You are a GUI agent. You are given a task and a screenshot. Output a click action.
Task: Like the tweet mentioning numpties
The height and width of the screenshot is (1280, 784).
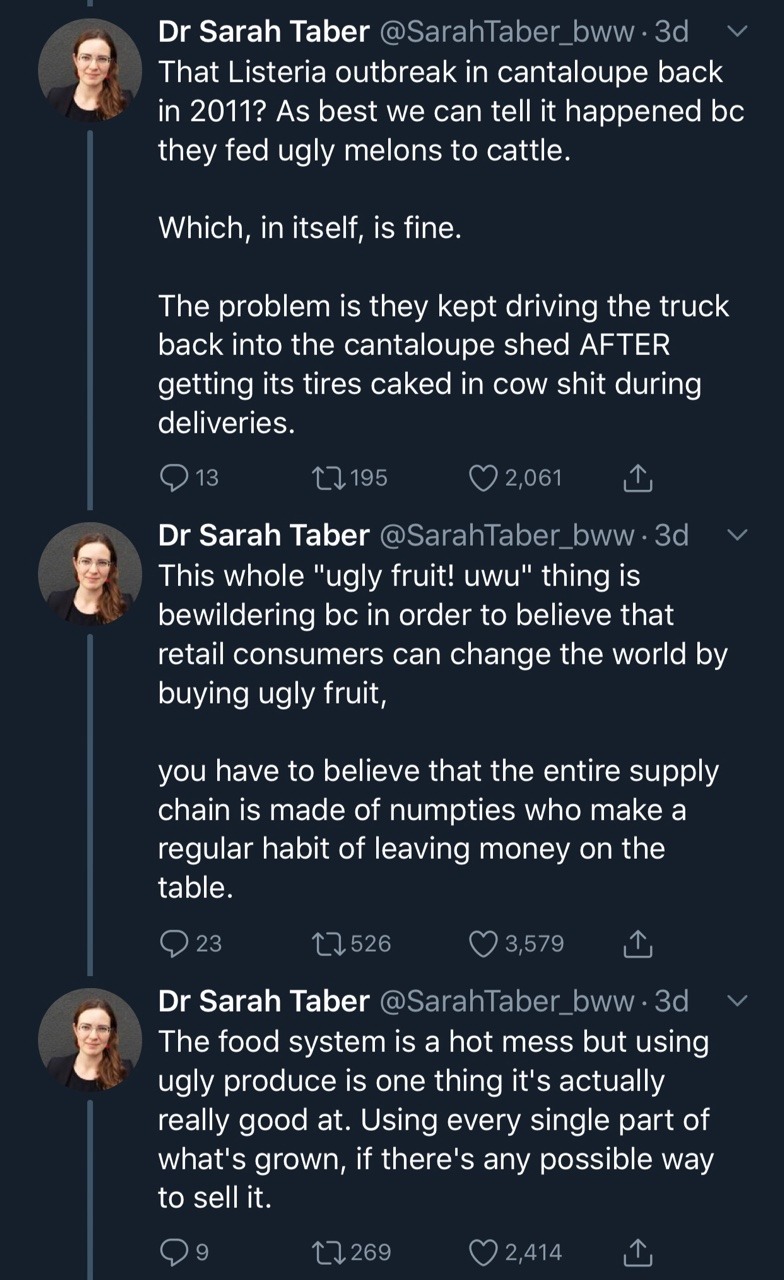(484, 943)
